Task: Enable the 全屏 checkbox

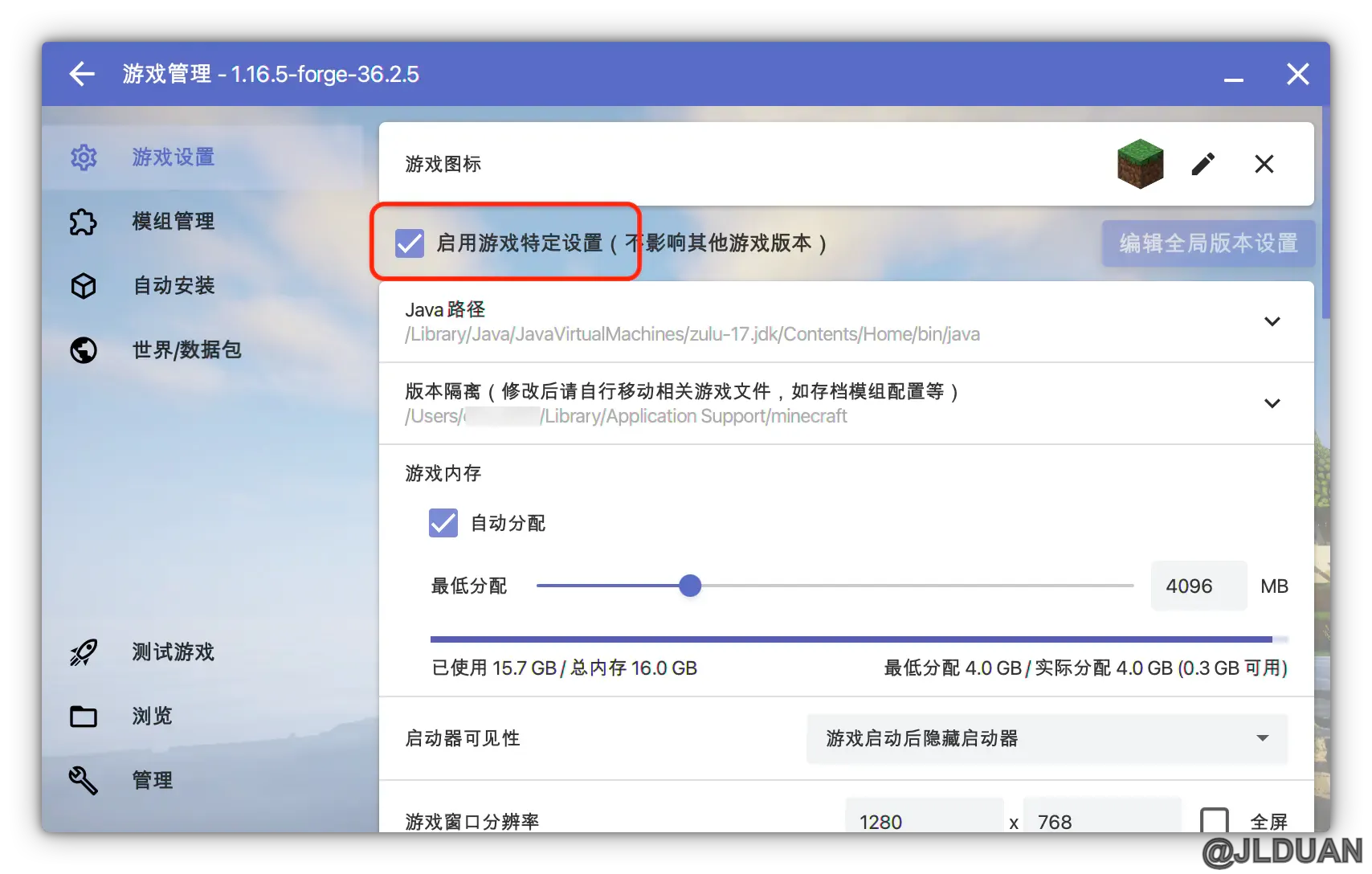Action: click(1215, 821)
